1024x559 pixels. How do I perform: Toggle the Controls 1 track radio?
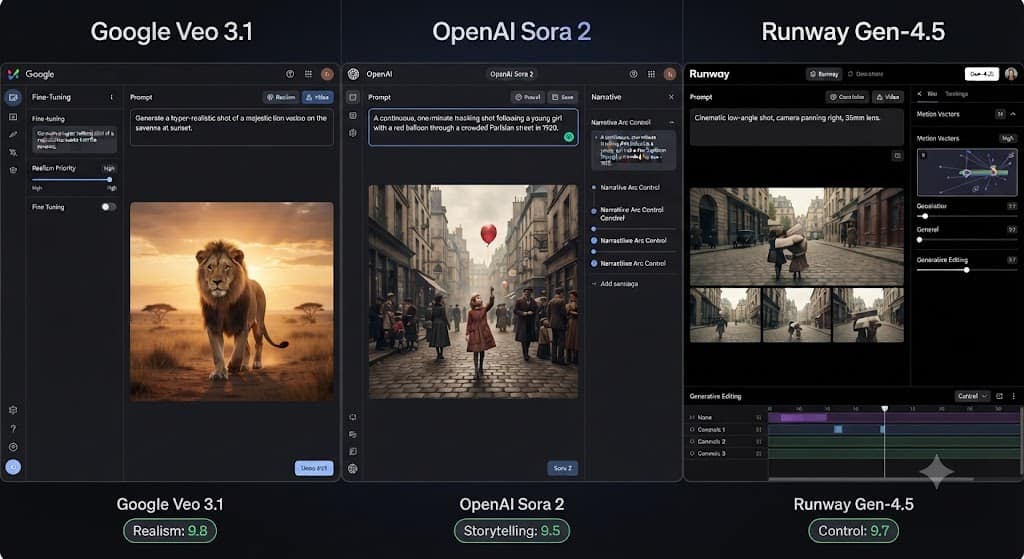[692, 430]
